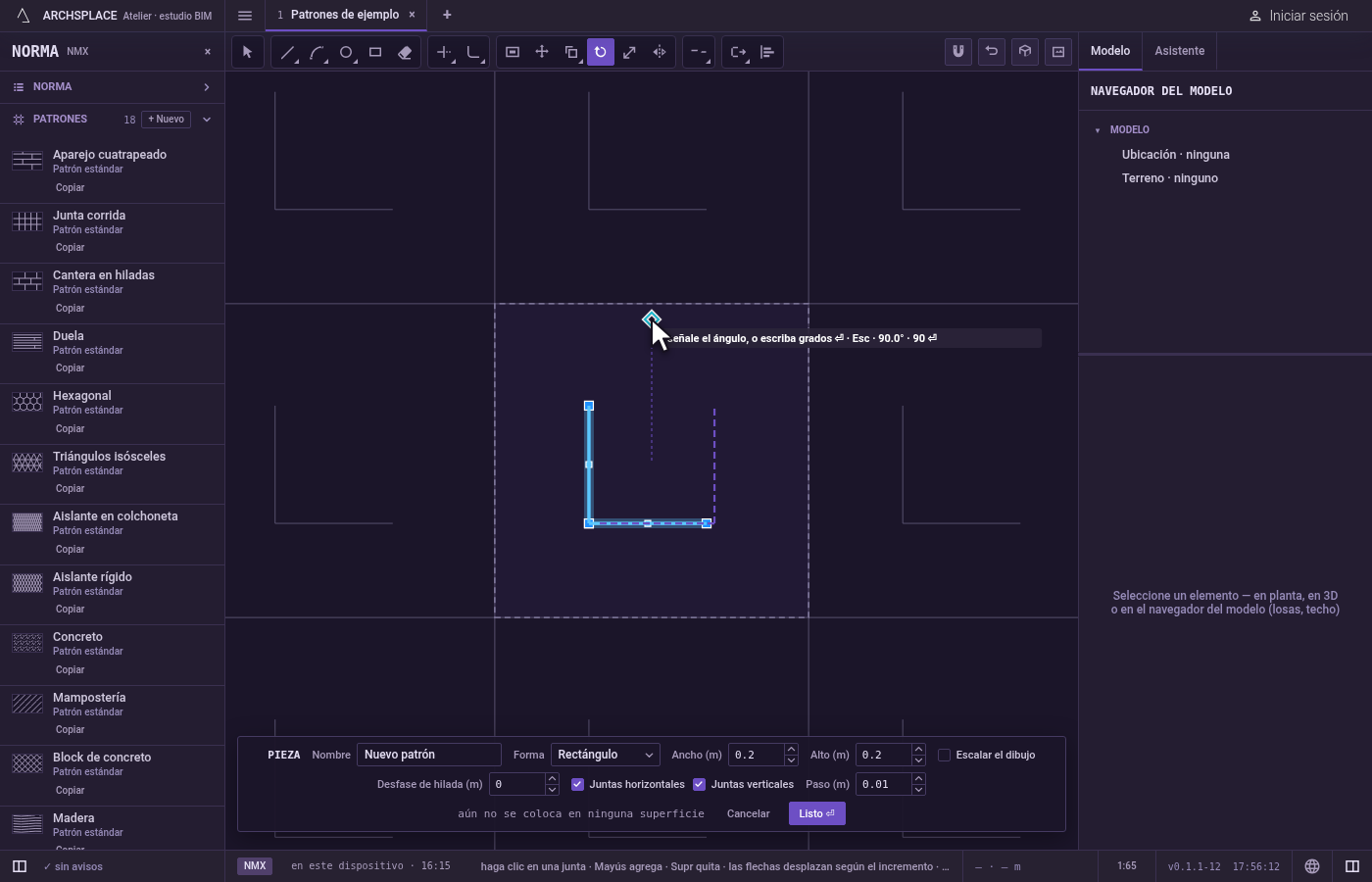The image size is (1372, 882).
Task: Click the Listo button
Action: tap(816, 813)
